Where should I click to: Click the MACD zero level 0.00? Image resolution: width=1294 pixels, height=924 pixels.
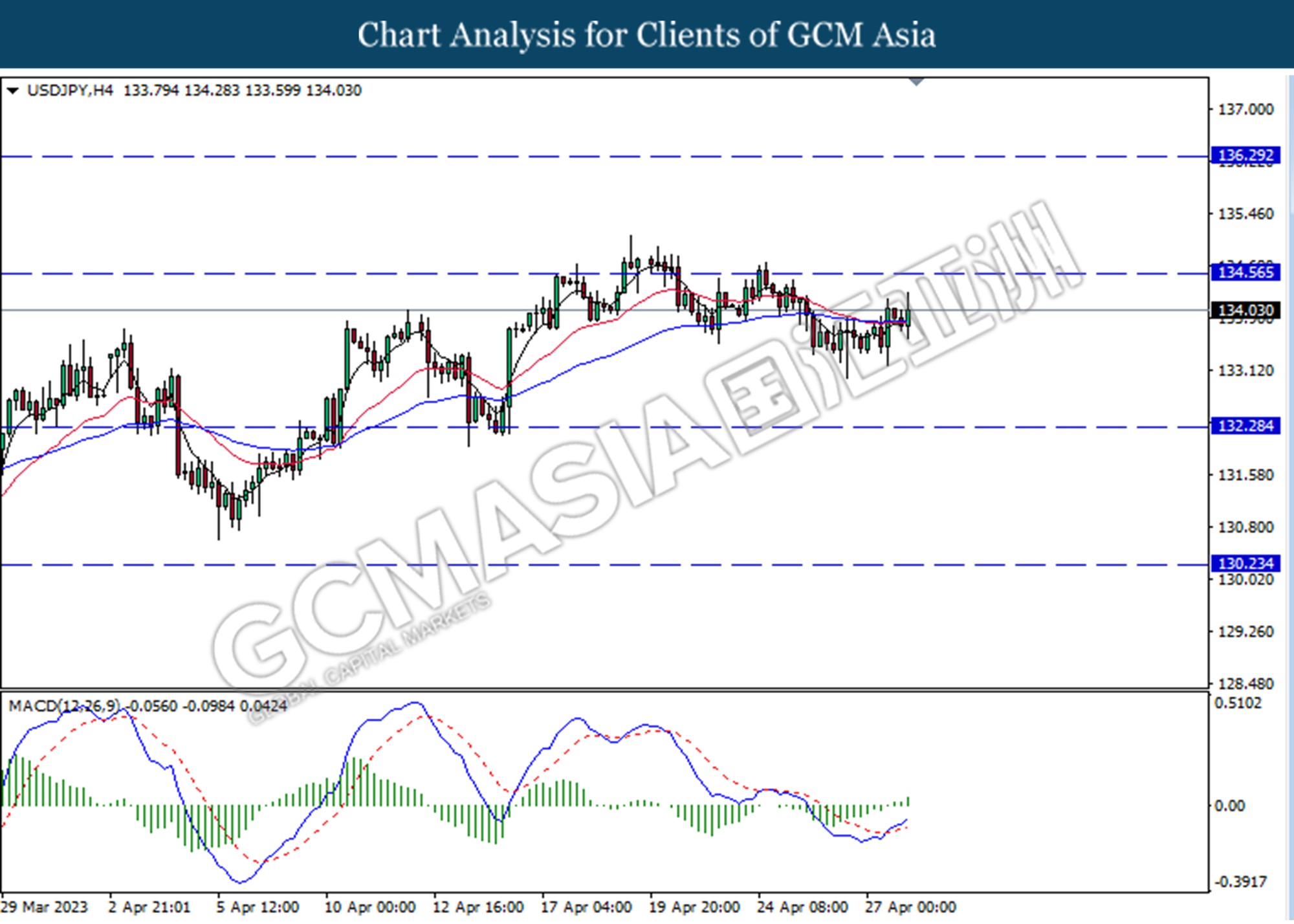pyautogui.click(x=1229, y=806)
